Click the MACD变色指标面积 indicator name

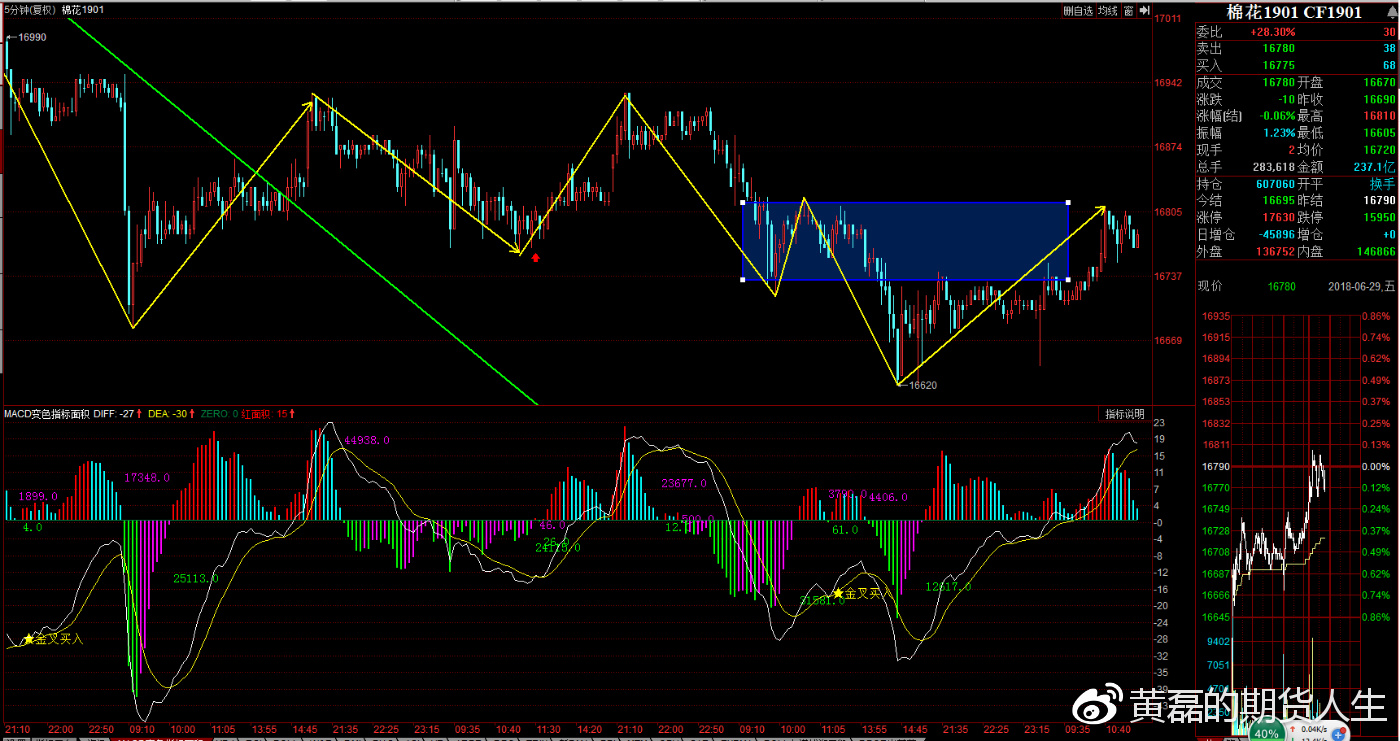pyautogui.click(x=46, y=413)
